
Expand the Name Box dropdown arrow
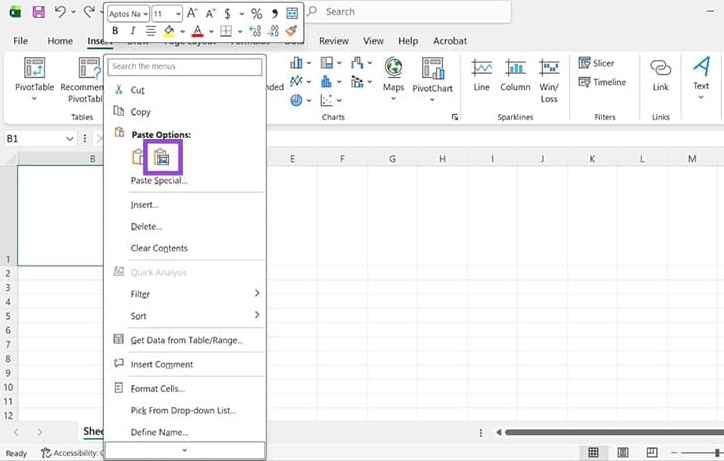click(x=70, y=139)
